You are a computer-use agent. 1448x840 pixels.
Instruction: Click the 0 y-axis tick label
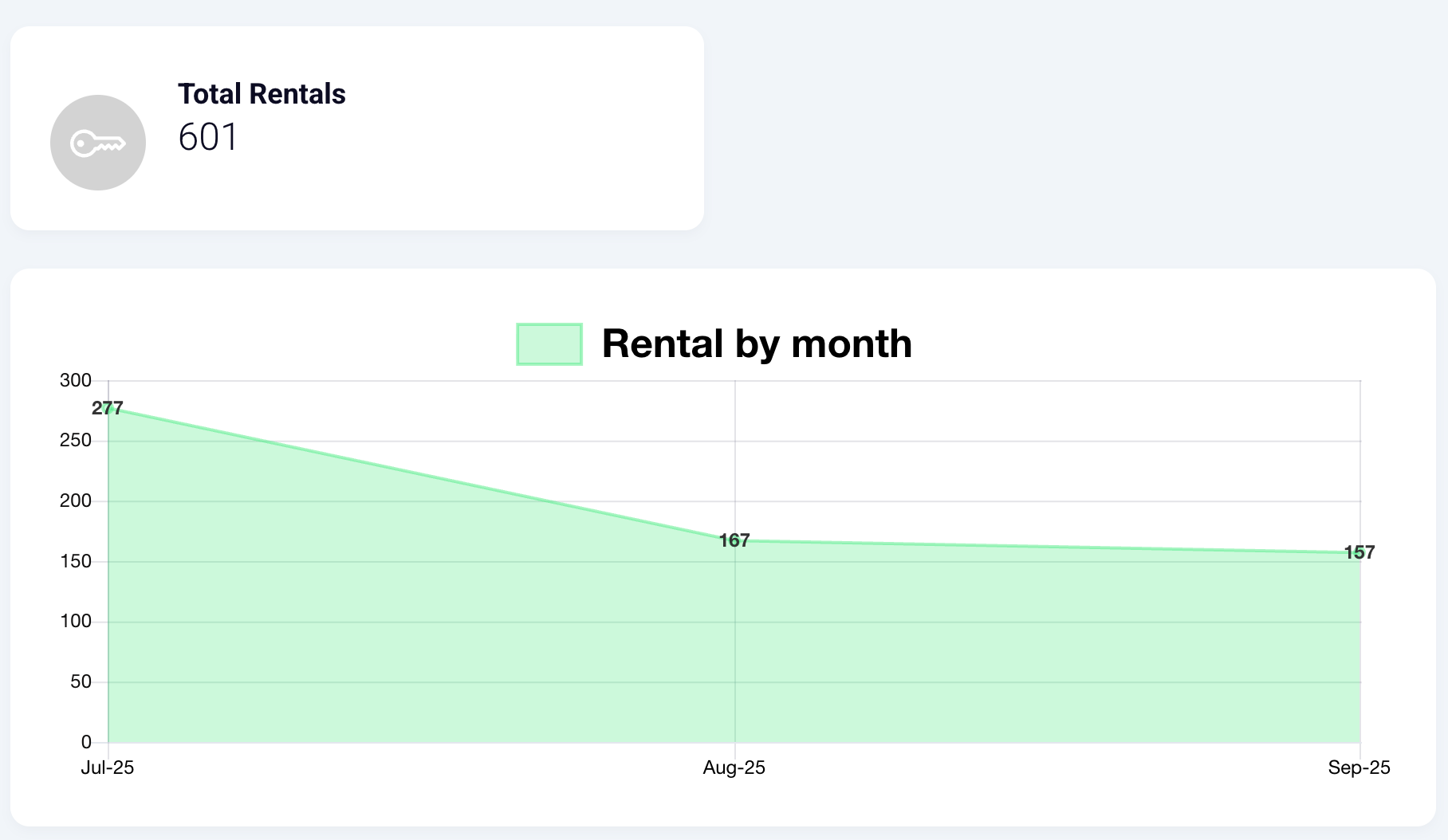click(86, 742)
